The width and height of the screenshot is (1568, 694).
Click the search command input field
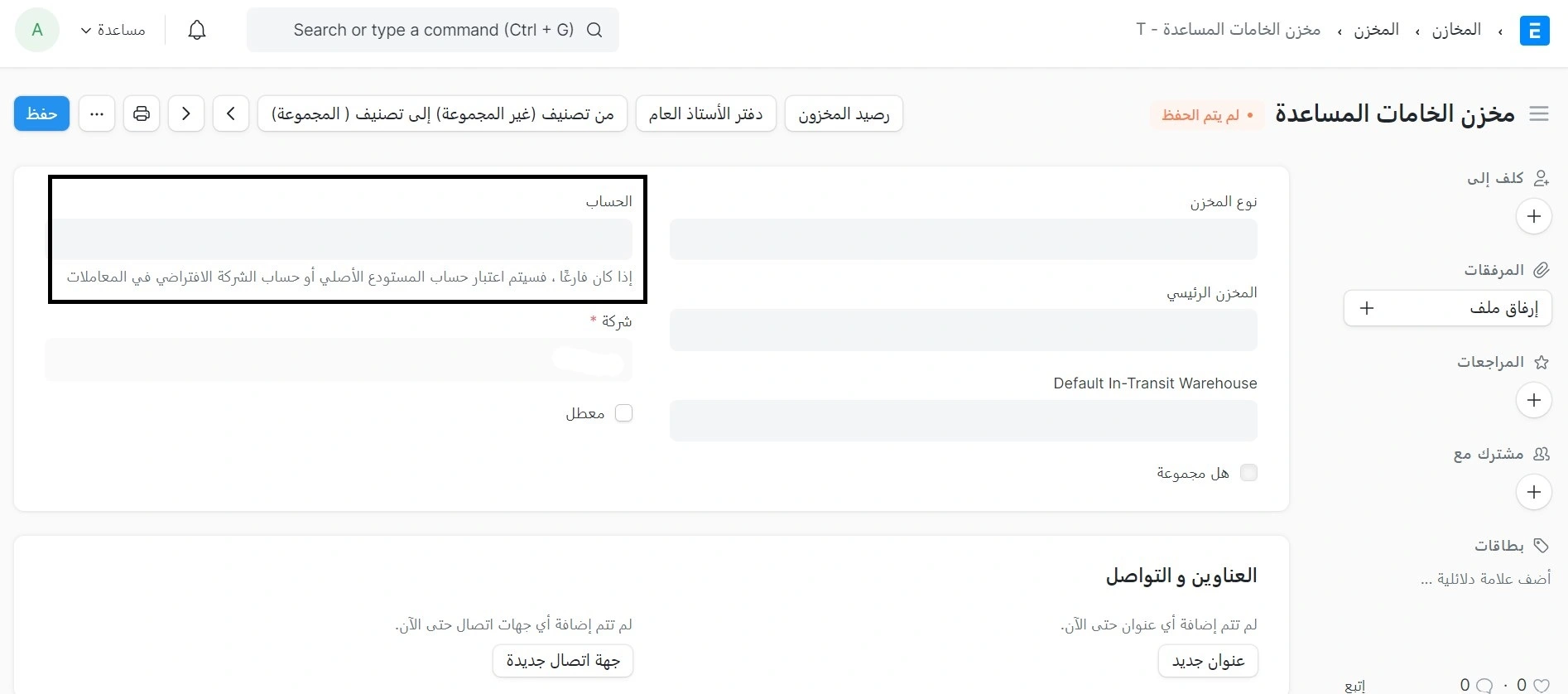[432, 30]
